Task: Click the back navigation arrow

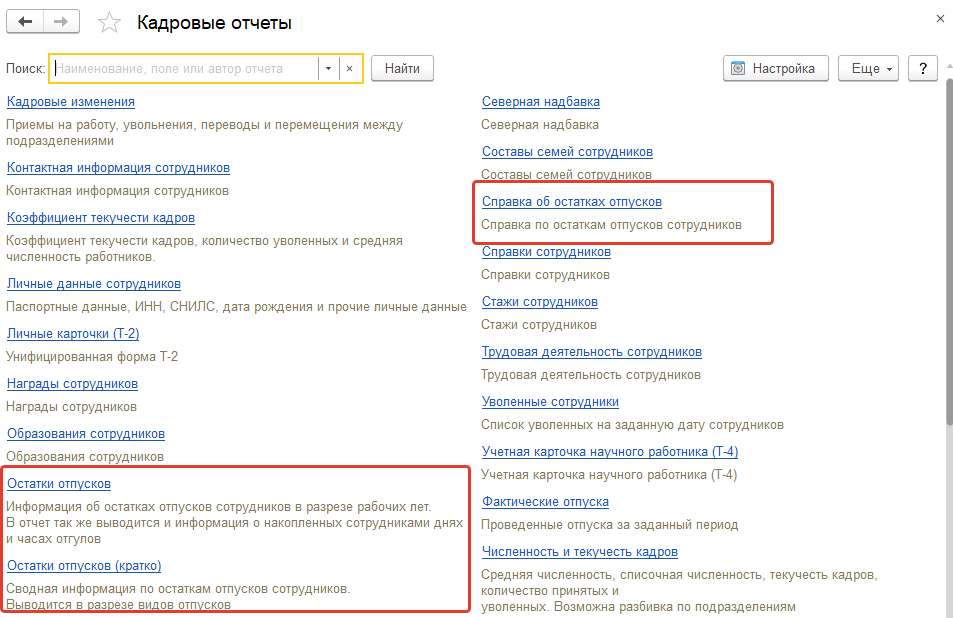Action: click(25, 22)
